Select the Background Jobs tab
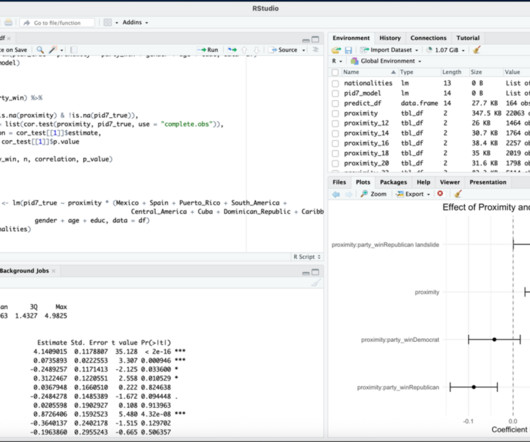Screen dimensions: 530x442 tap(24, 271)
